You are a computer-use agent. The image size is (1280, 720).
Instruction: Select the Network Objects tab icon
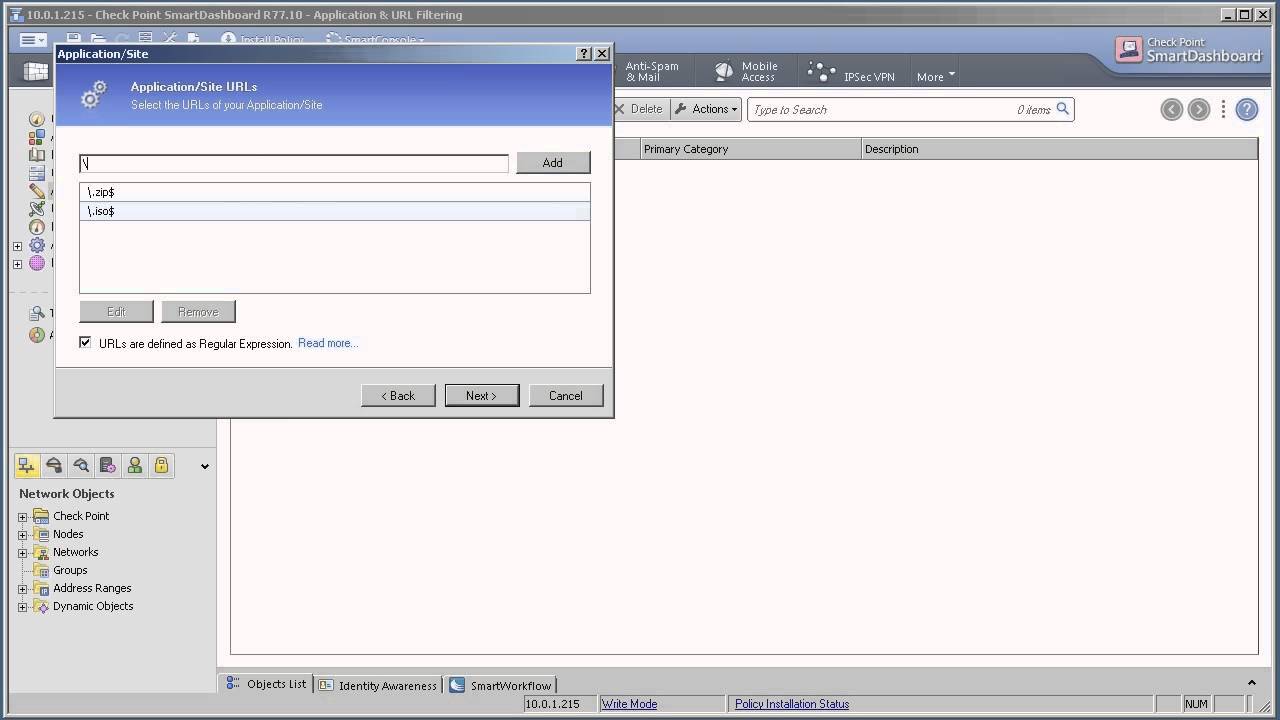click(x=27, y=466)
